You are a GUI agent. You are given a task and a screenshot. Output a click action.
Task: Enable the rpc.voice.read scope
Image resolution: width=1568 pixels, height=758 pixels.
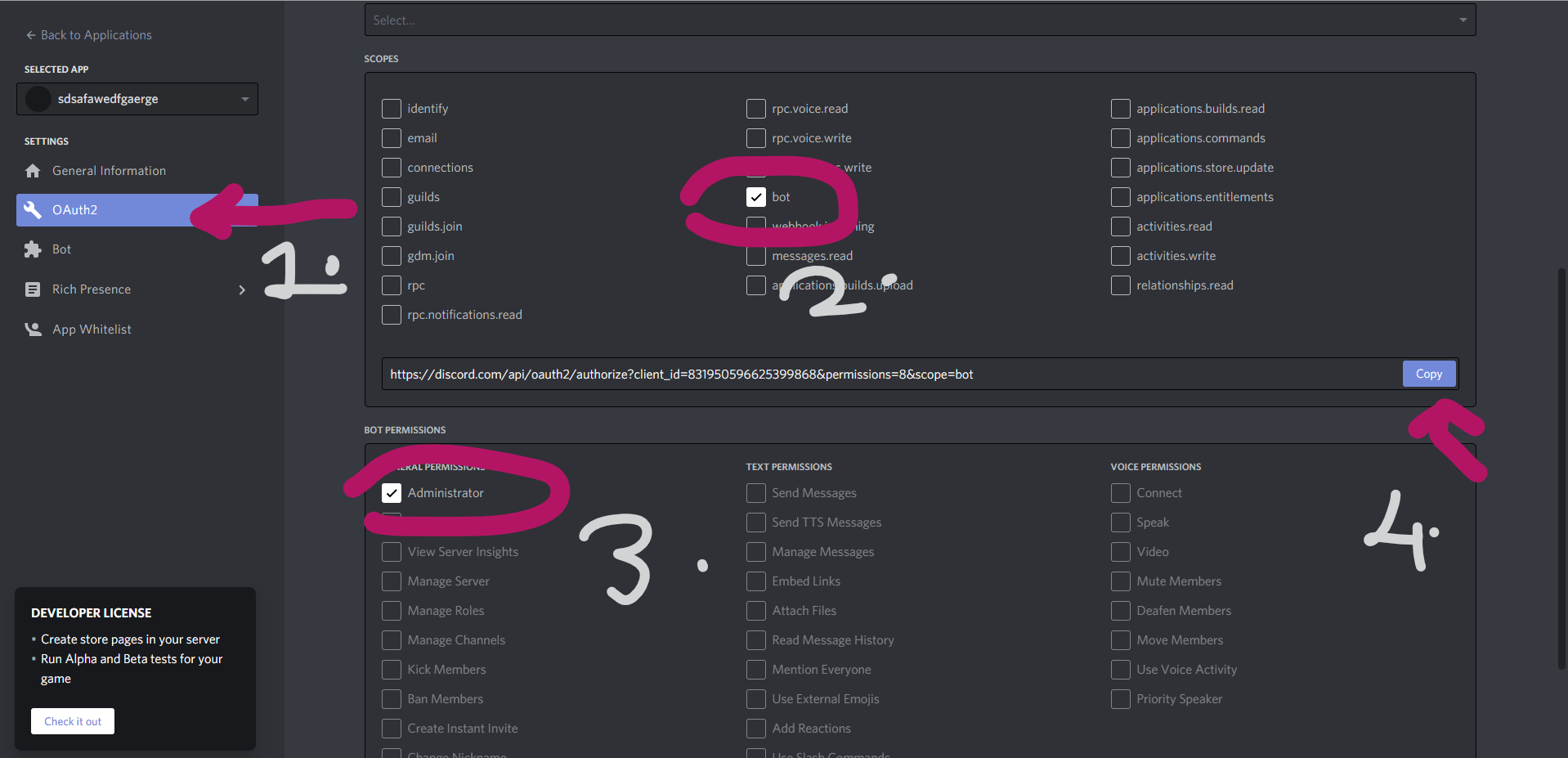pos(756,109)
